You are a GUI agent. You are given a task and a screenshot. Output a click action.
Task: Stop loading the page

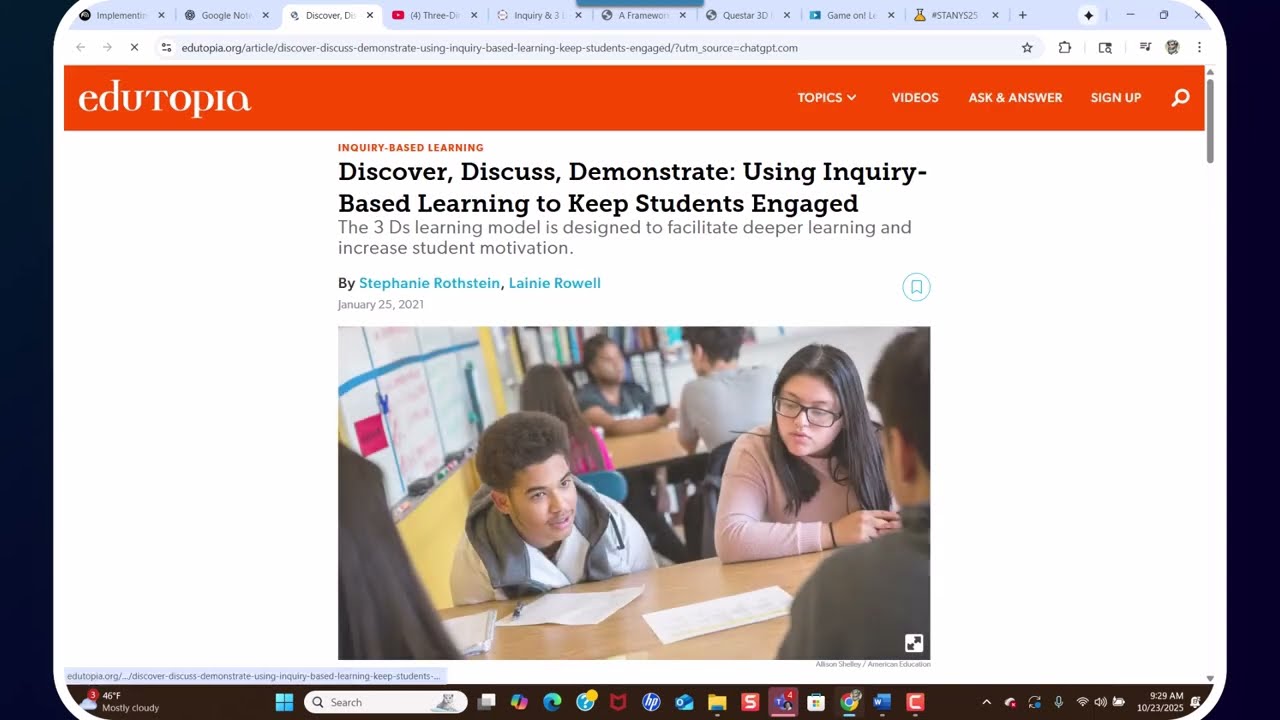click(135, 47)
